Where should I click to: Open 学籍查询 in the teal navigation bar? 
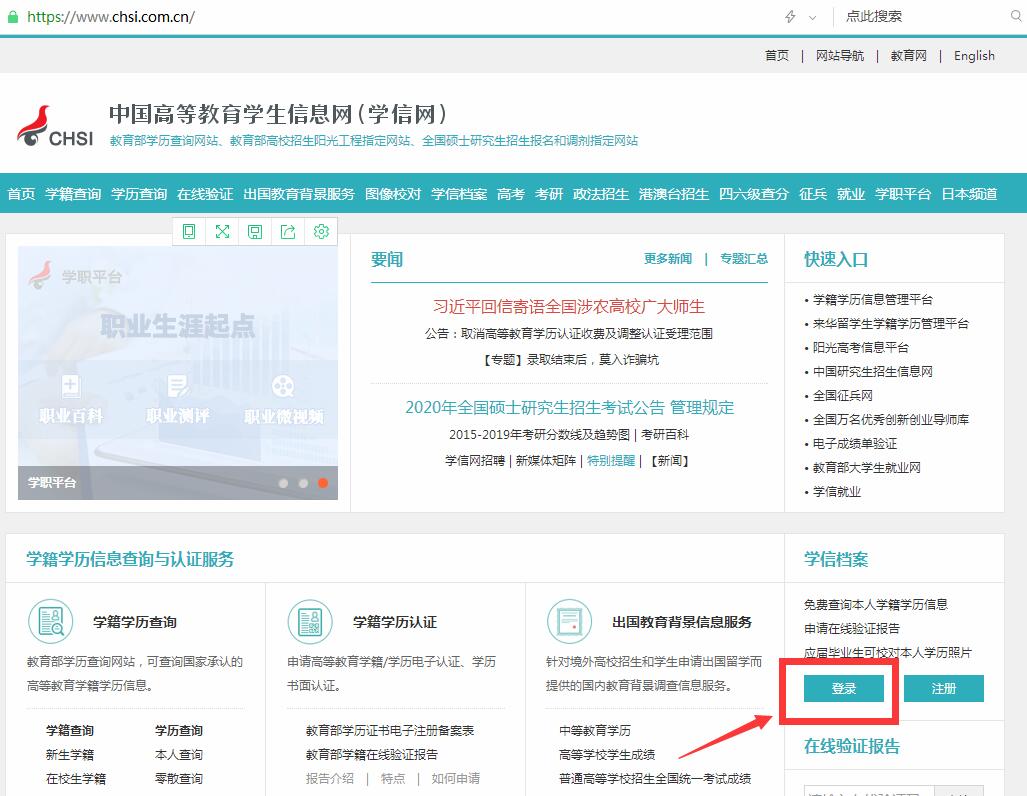73,194
